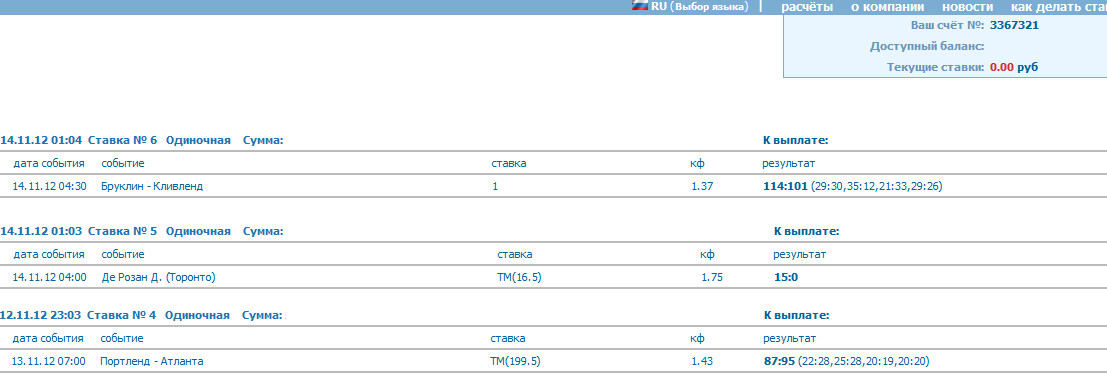Viewport: 1107px width, 380px height.
Task: Select event date 13.11.12 07:00
Action: 49,361
